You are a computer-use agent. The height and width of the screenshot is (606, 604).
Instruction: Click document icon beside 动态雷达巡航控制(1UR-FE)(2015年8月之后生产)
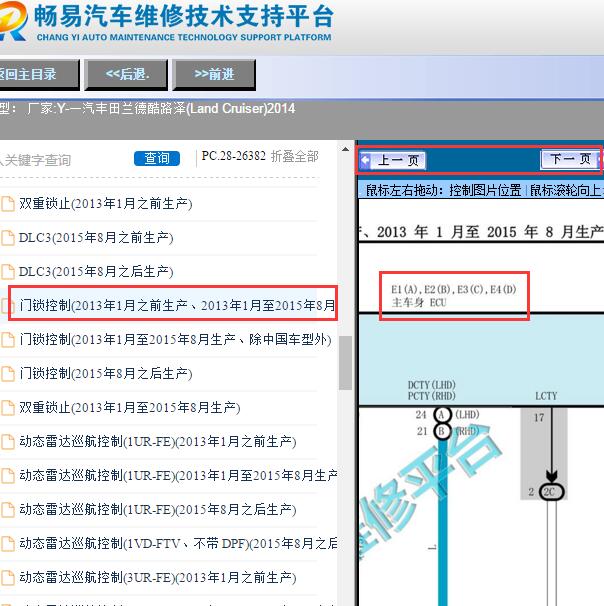[x=7, y=510]
